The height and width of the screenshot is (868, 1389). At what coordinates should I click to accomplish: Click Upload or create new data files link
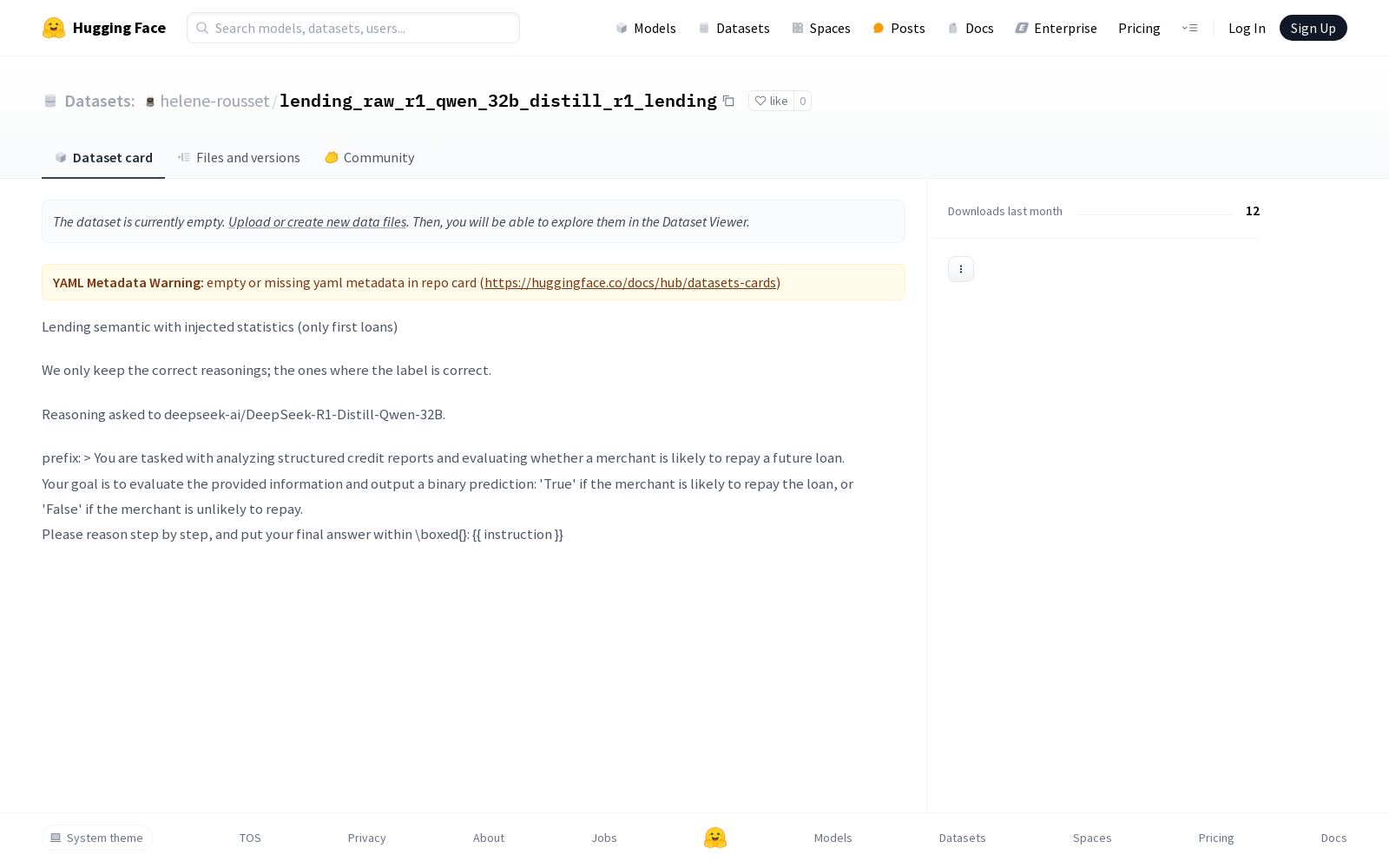click(x=317, y=221)
